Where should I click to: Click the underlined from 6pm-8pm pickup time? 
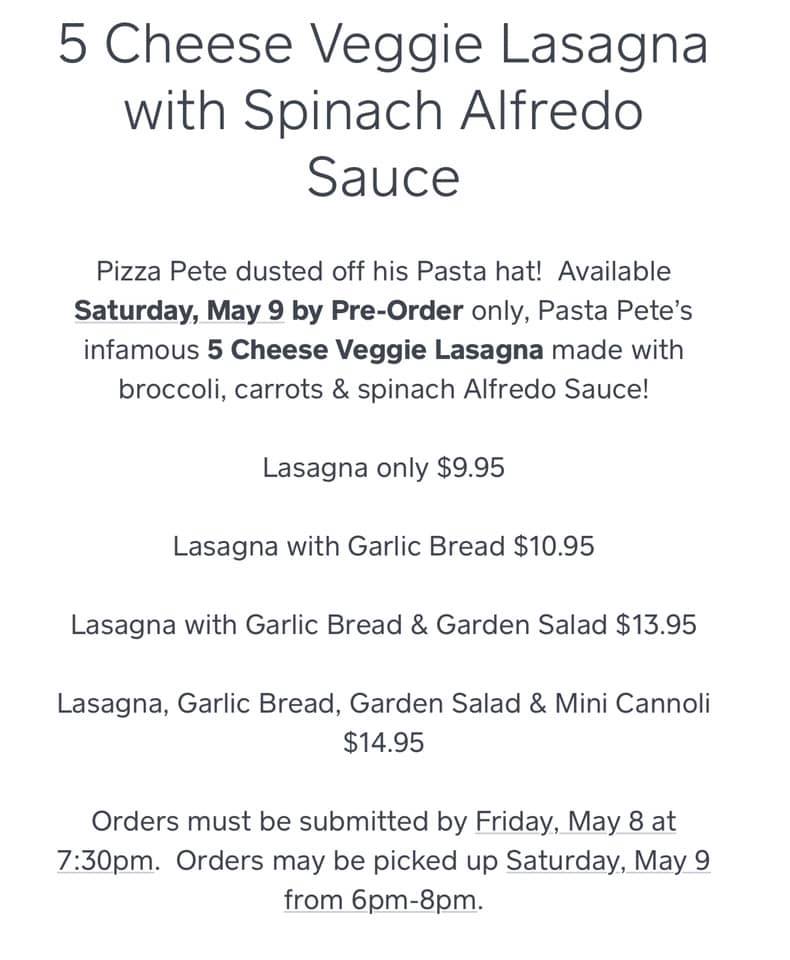382,900
